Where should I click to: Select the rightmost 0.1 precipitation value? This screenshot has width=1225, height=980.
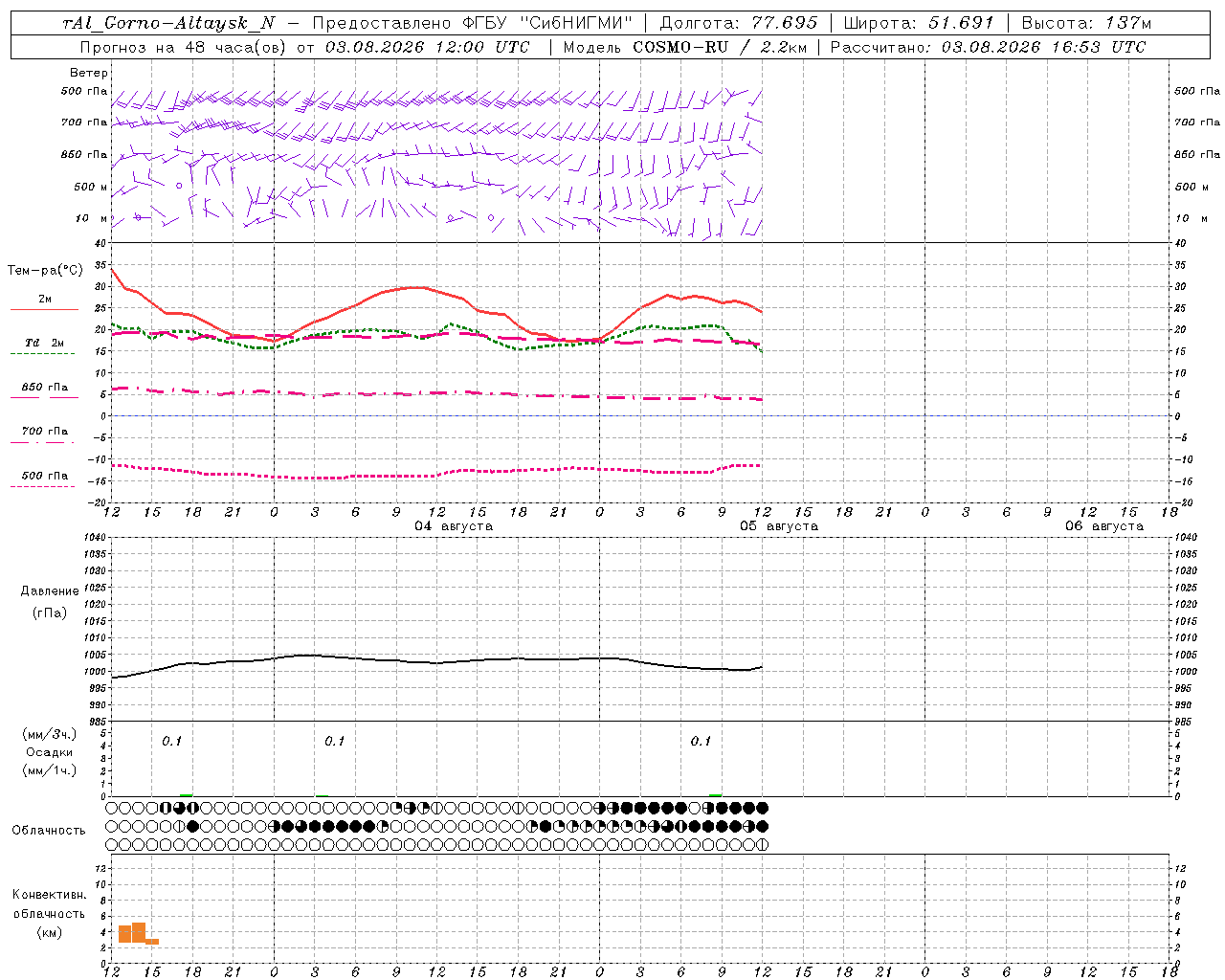coord(702,741)
